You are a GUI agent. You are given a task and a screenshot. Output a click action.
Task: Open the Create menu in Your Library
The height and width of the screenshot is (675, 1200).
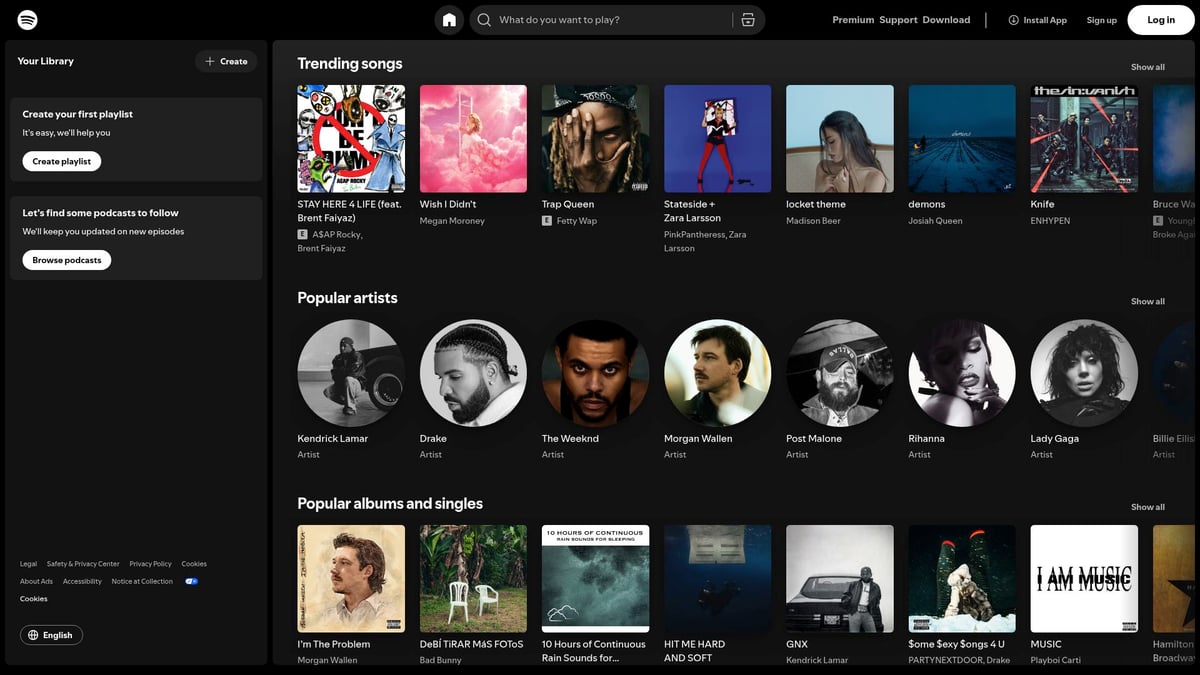point(226,60)
